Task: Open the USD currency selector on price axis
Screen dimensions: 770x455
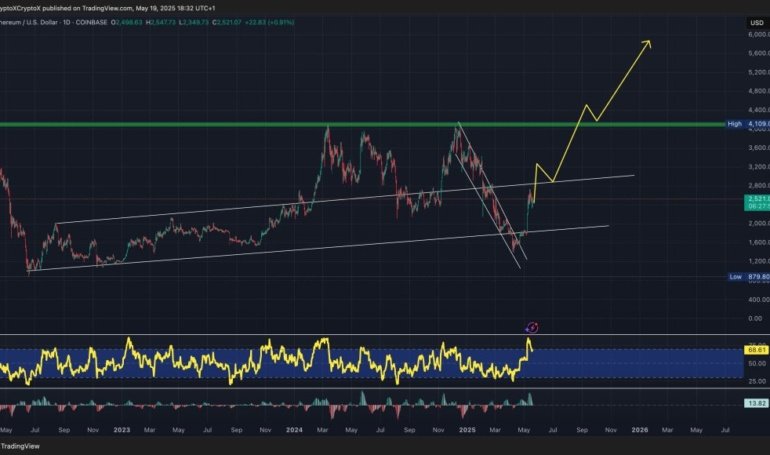Action: coord(757,23)
